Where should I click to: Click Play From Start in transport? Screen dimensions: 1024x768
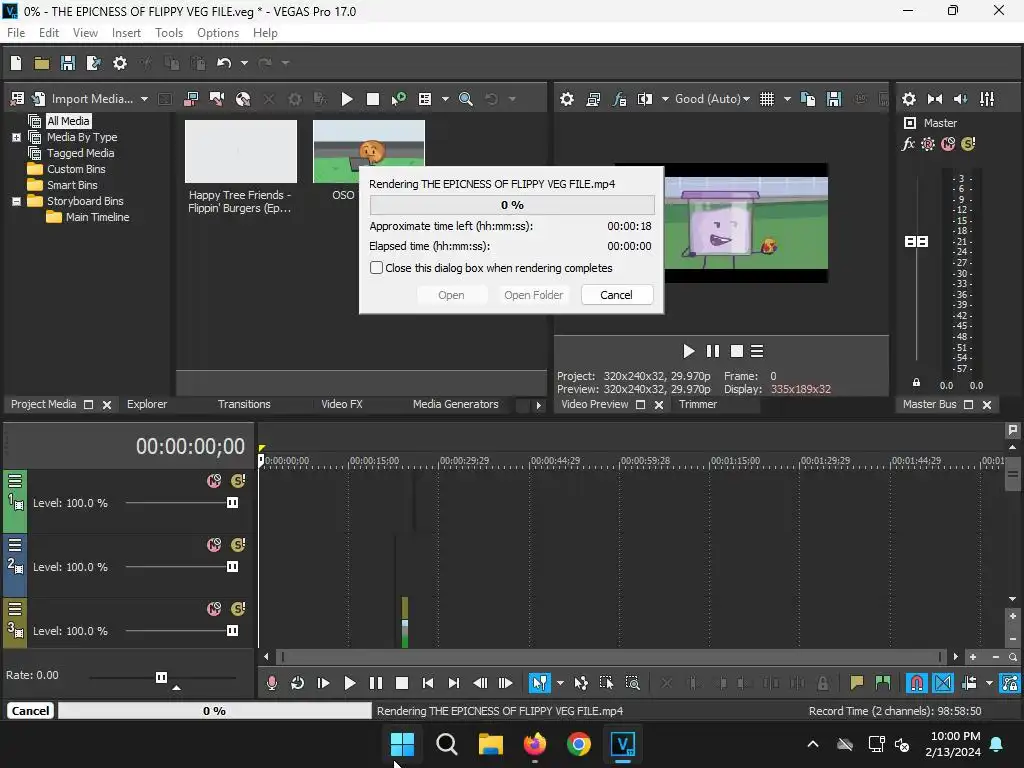[323, 683]
